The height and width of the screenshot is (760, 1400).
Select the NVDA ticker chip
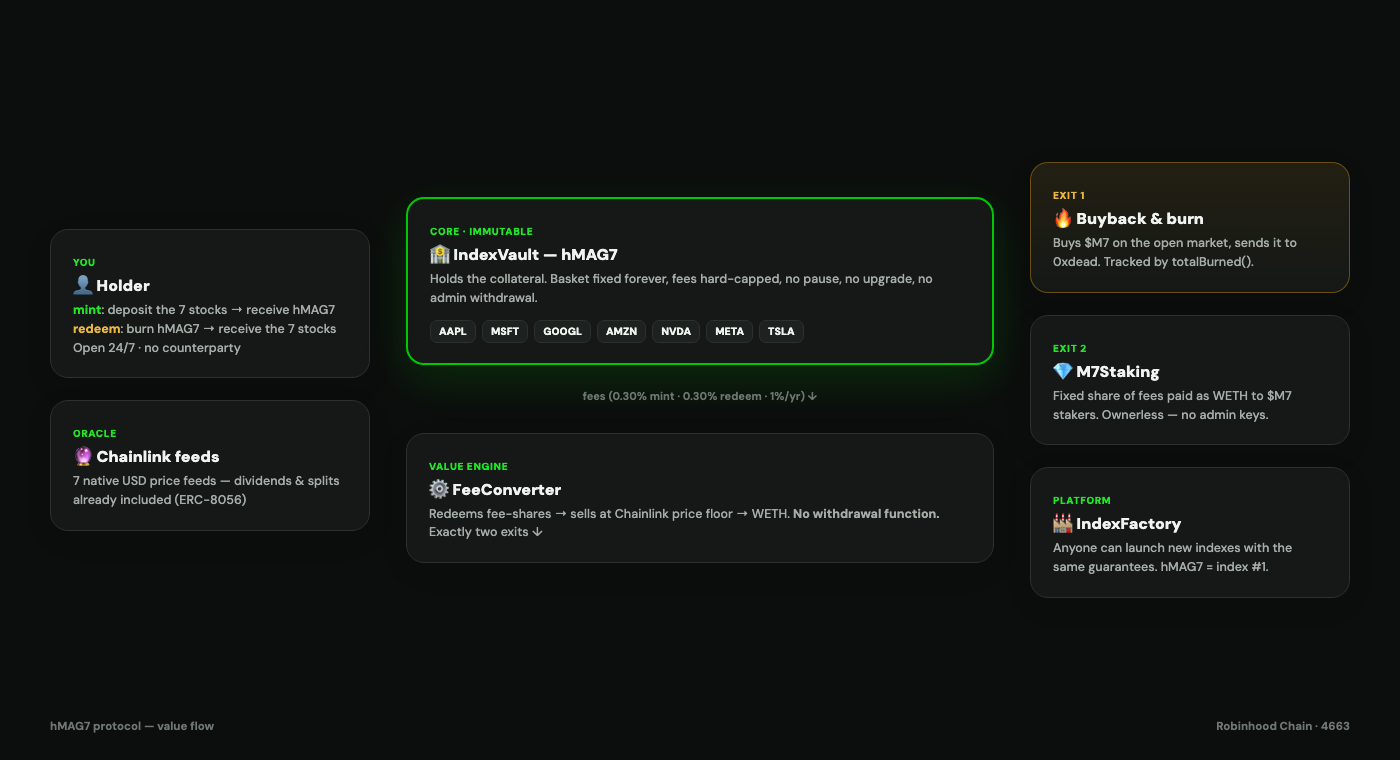click(x=676, y=331)
